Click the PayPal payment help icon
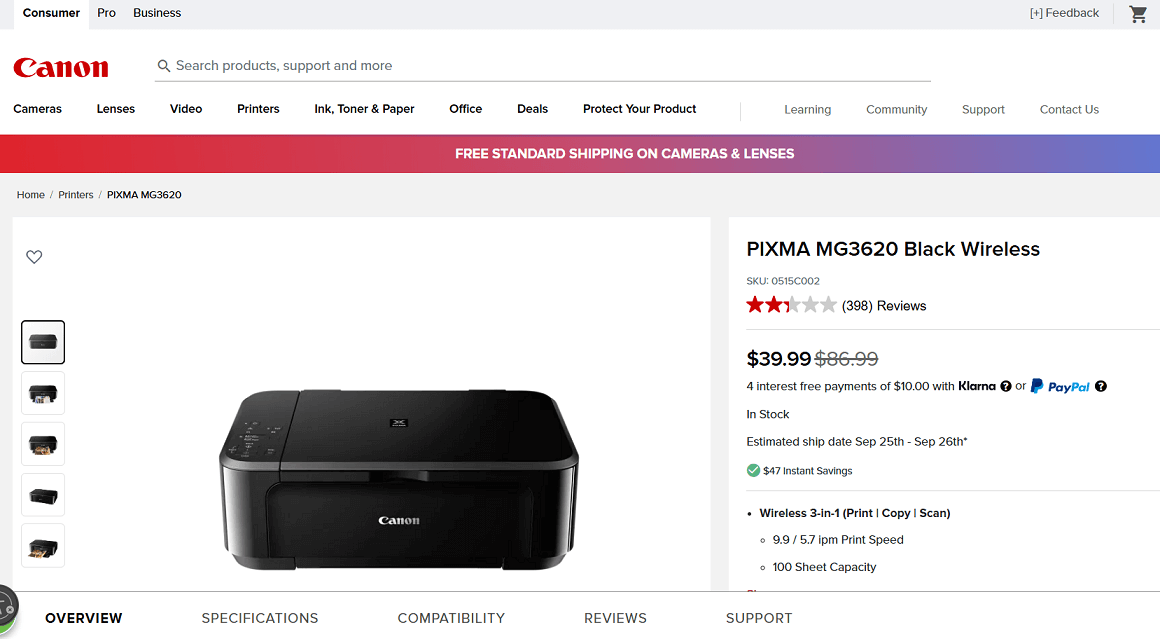 [x=1100, y=386]
